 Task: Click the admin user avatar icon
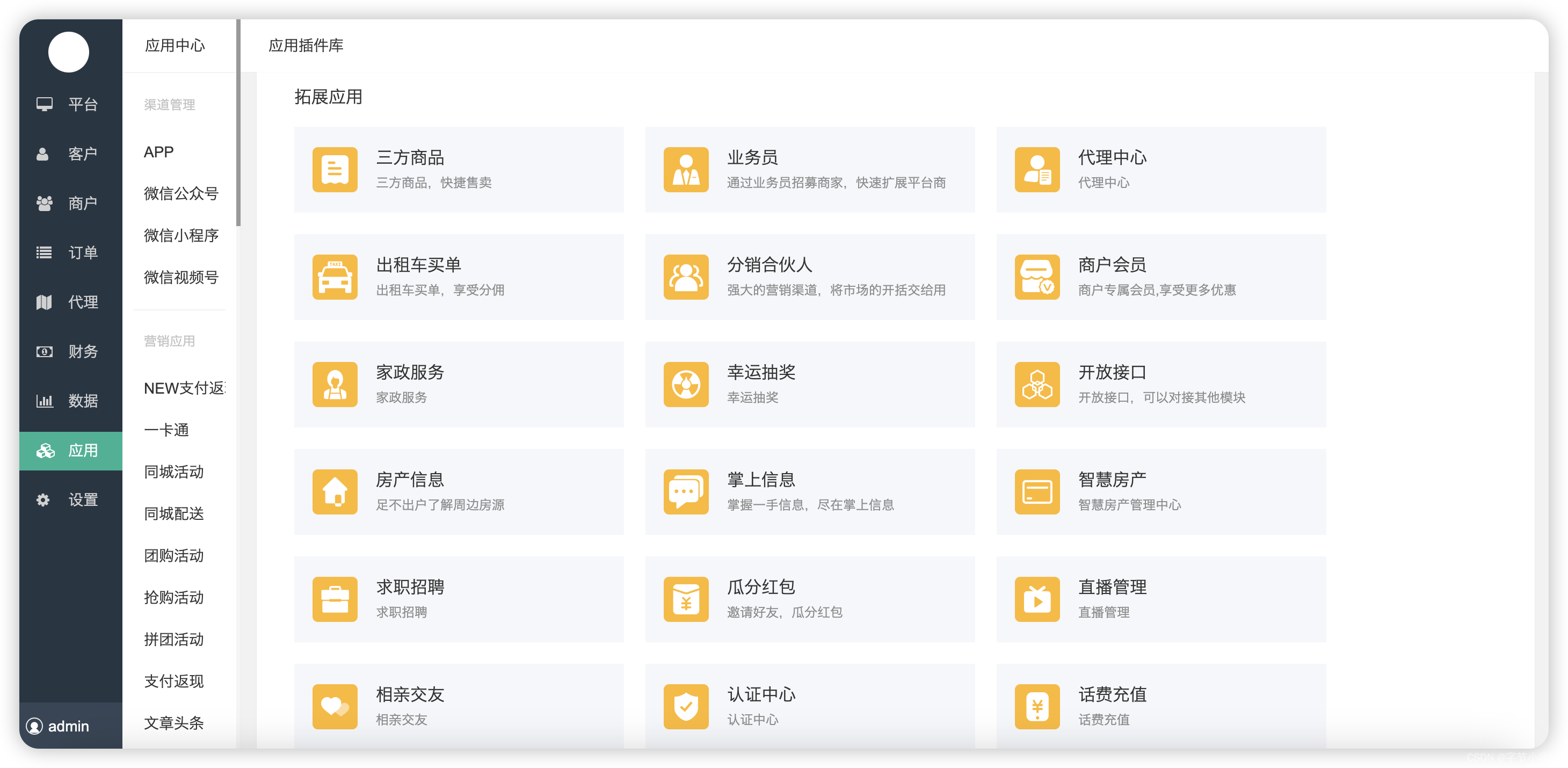[34, 726]
